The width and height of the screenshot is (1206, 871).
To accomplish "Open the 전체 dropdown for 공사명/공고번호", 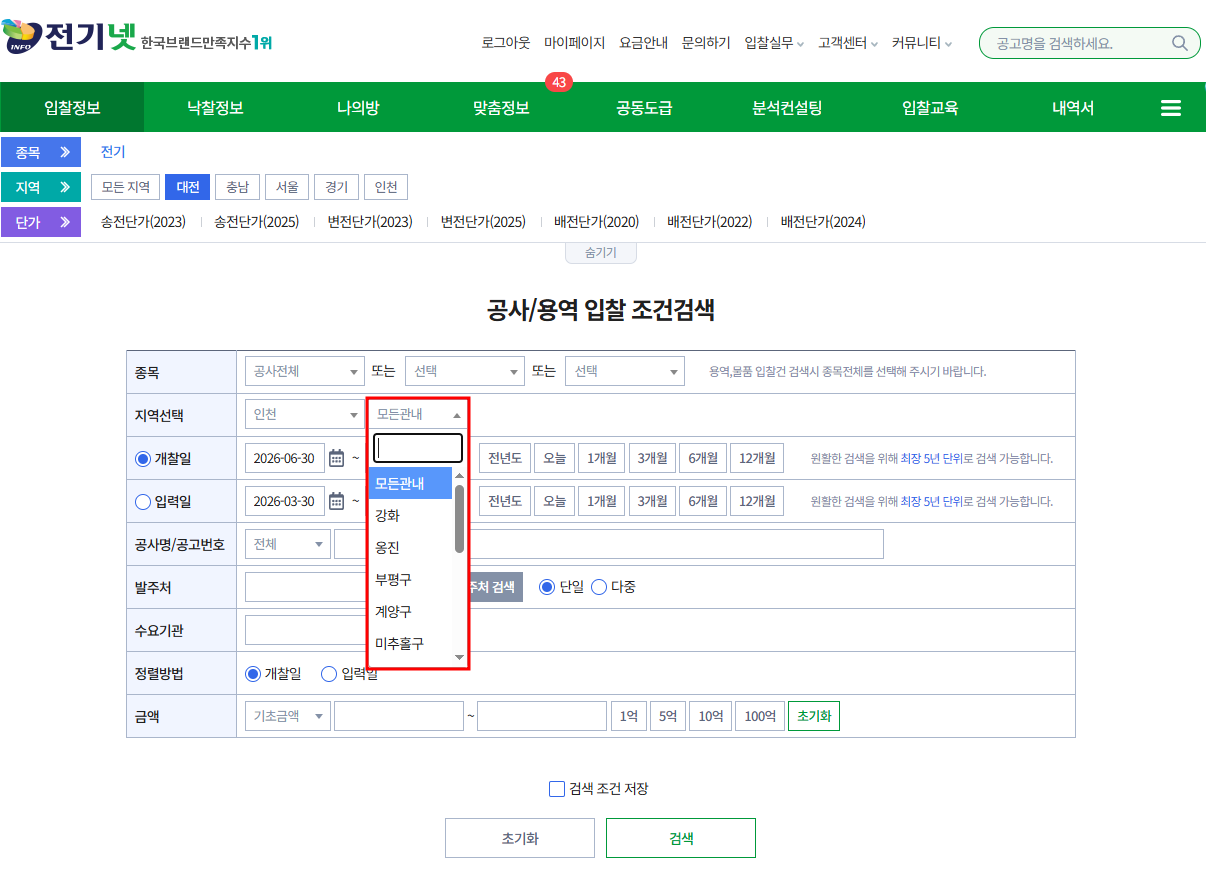I will (x=288, y=544).
